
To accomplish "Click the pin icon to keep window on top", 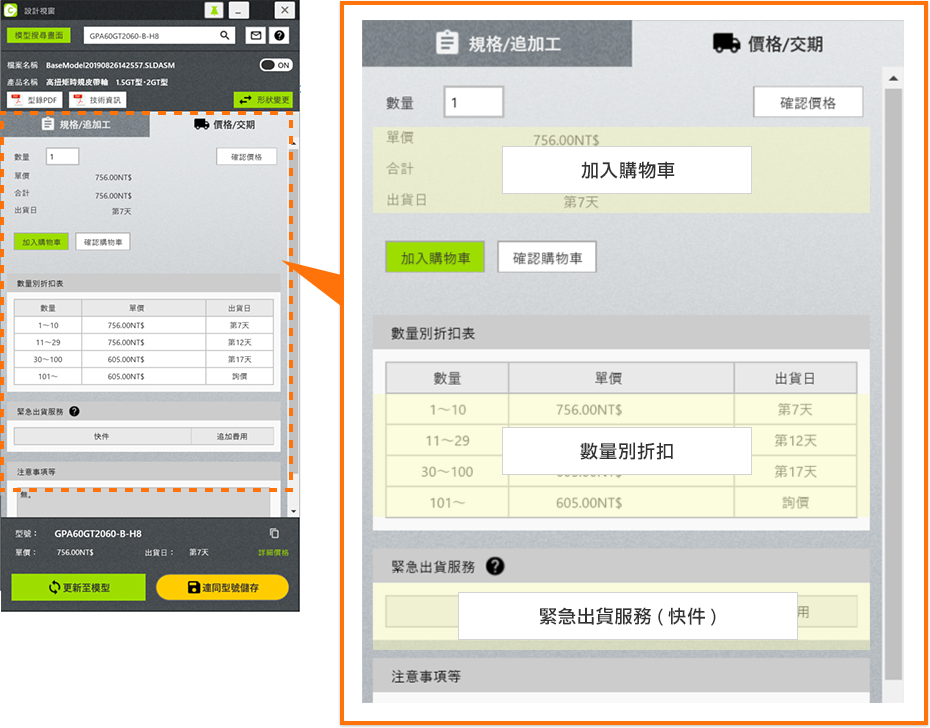I will (215, 9).
